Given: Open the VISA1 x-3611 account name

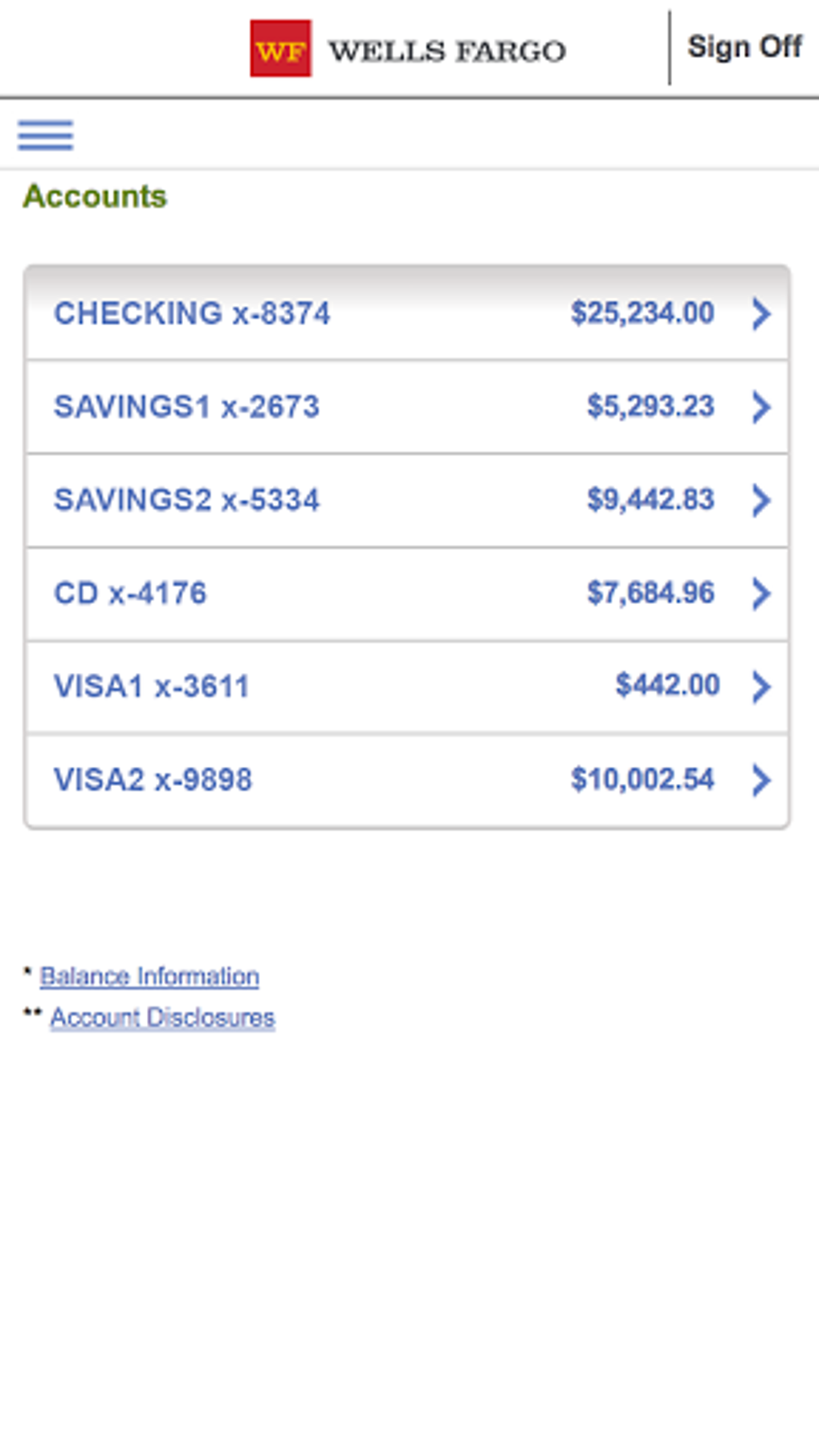Looking at the screenshot, I should pyautogui.click(x=151, y=687).
